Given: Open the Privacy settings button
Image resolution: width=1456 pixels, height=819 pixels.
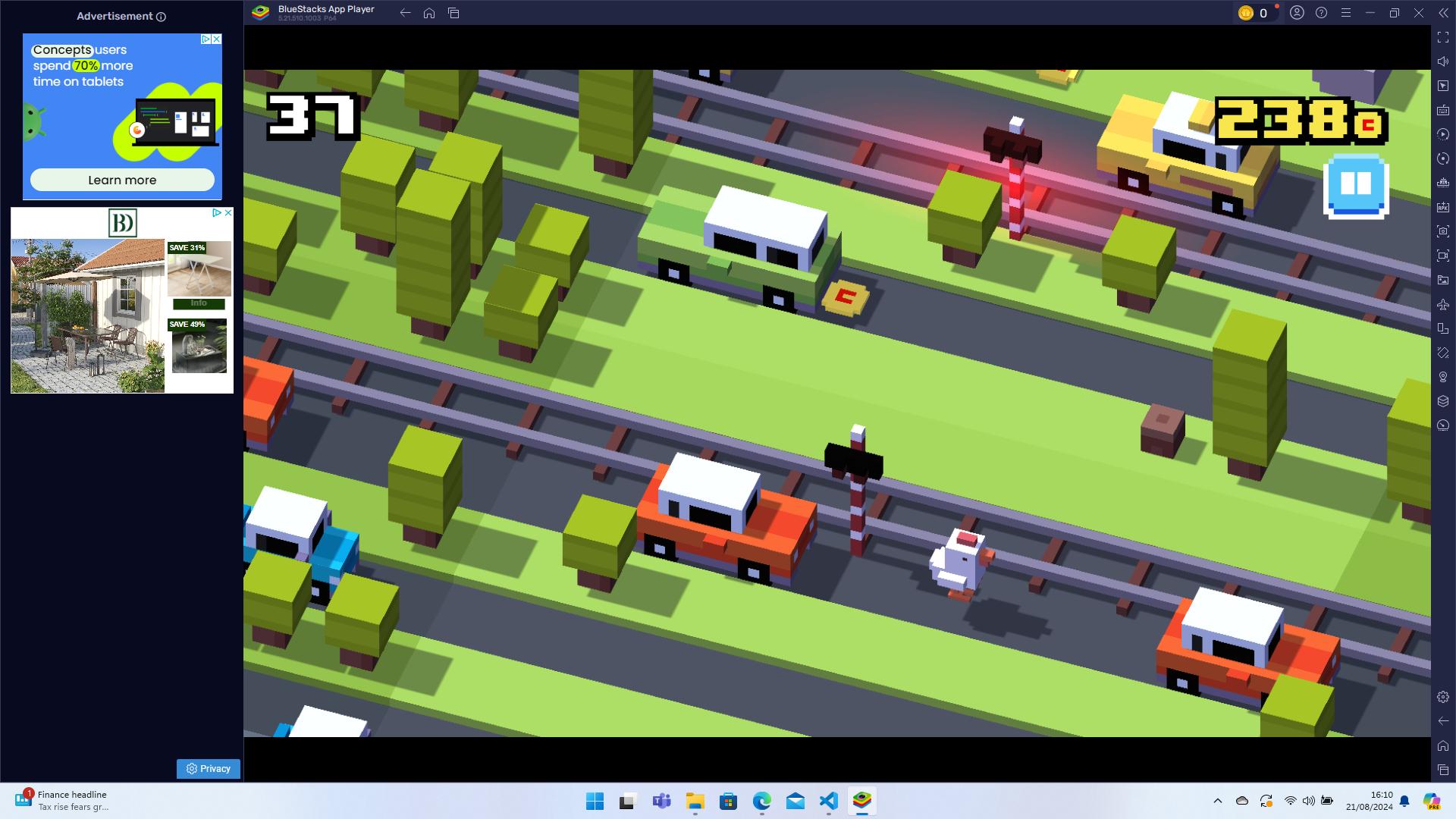Looking at the screenshot, I should [209, 768].
